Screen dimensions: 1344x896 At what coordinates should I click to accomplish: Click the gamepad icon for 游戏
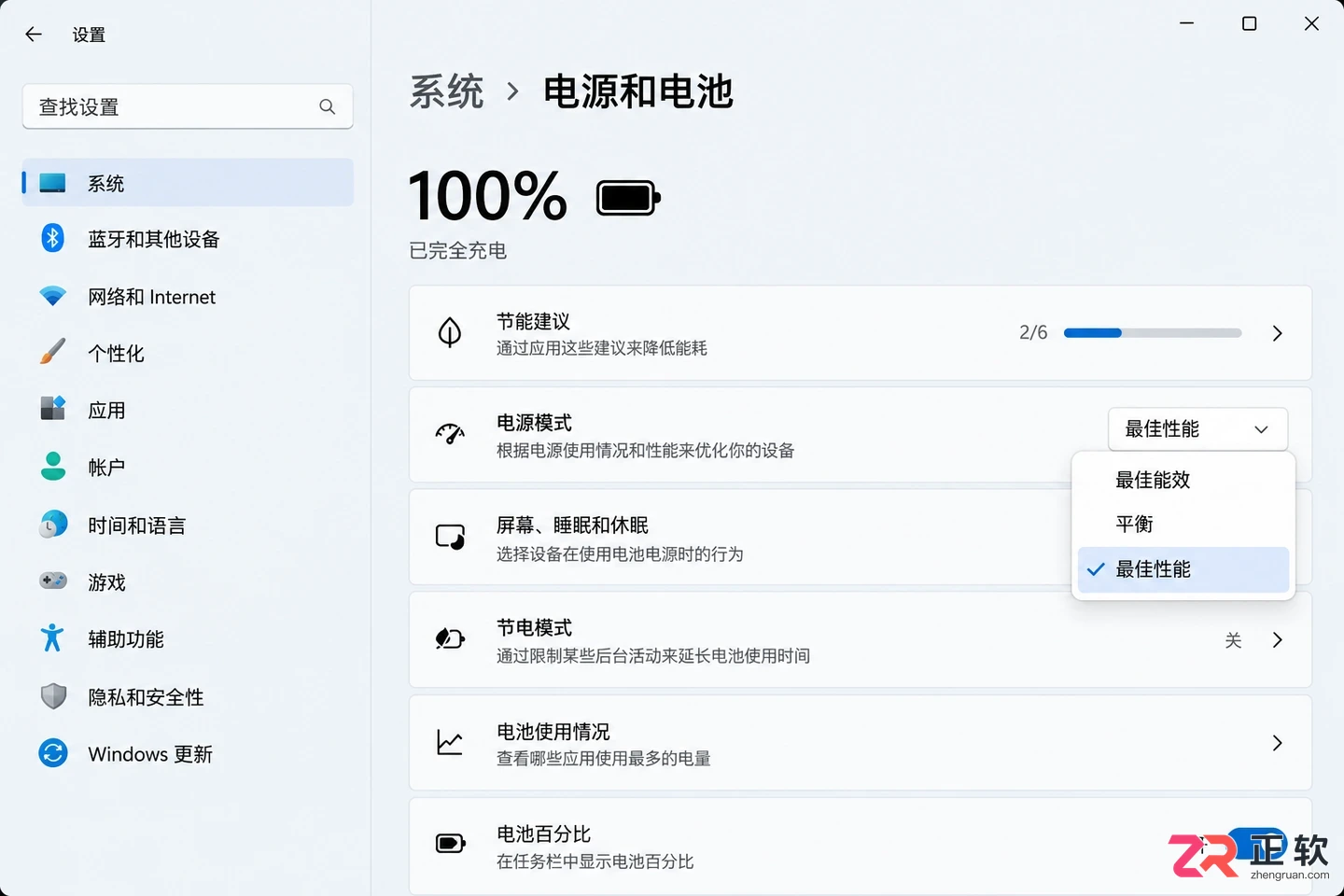click(x=53, y=581)
